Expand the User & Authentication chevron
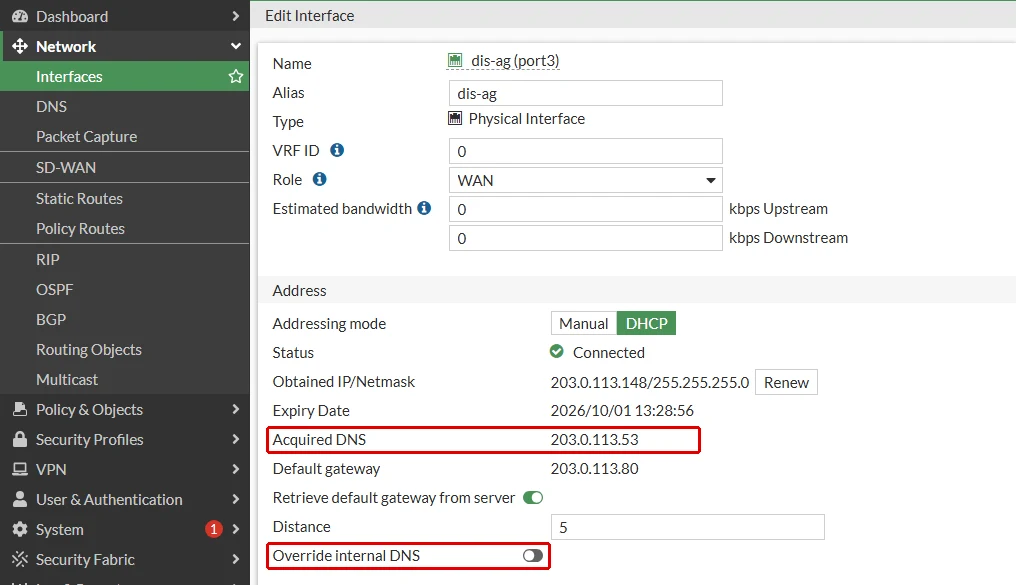This screenshot has height=585, width=1016. pyautogui.click(x=236, y=499)
